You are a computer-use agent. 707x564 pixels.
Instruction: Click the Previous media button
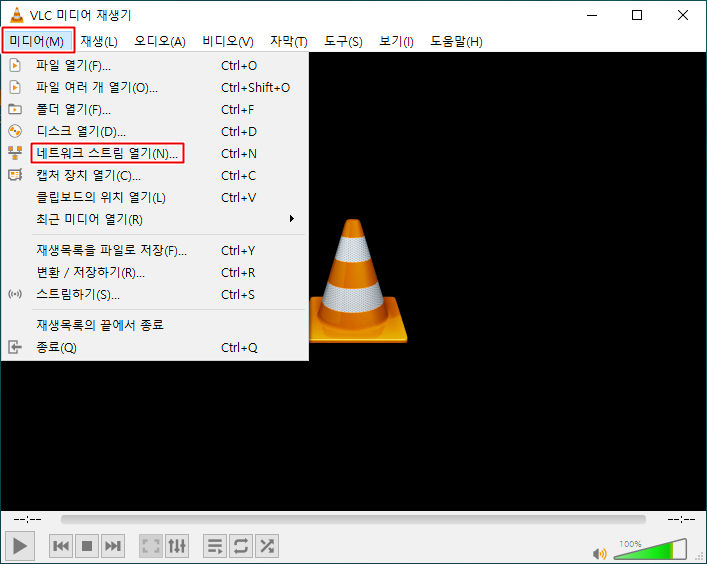pos(61,546)
